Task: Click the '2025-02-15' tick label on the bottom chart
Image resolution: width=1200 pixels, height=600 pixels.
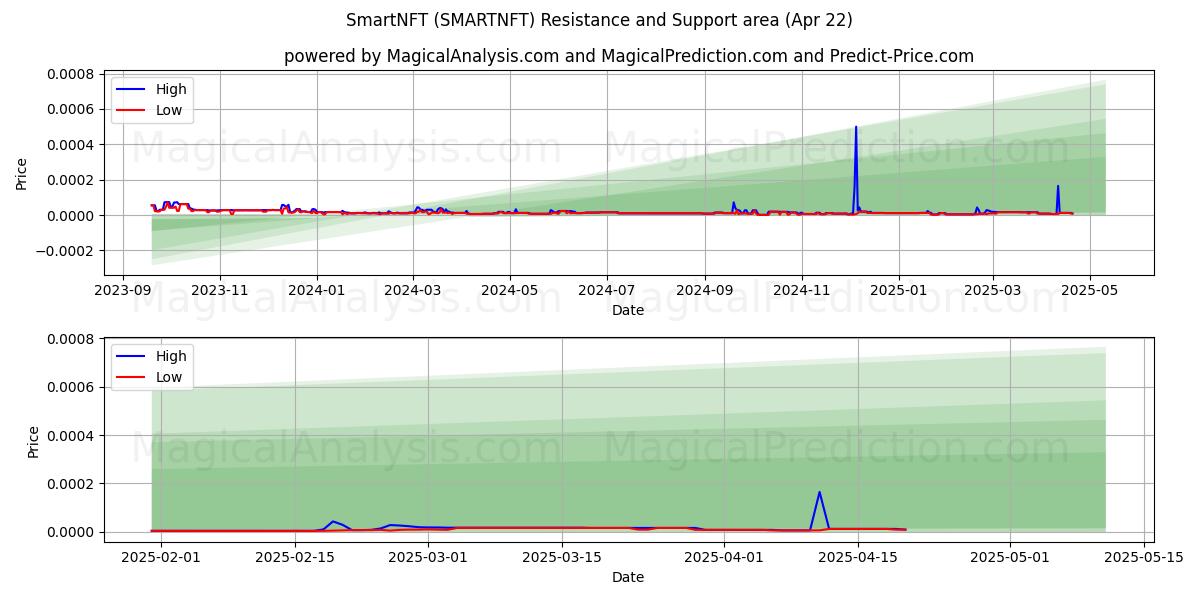Action: coord(295,557)
